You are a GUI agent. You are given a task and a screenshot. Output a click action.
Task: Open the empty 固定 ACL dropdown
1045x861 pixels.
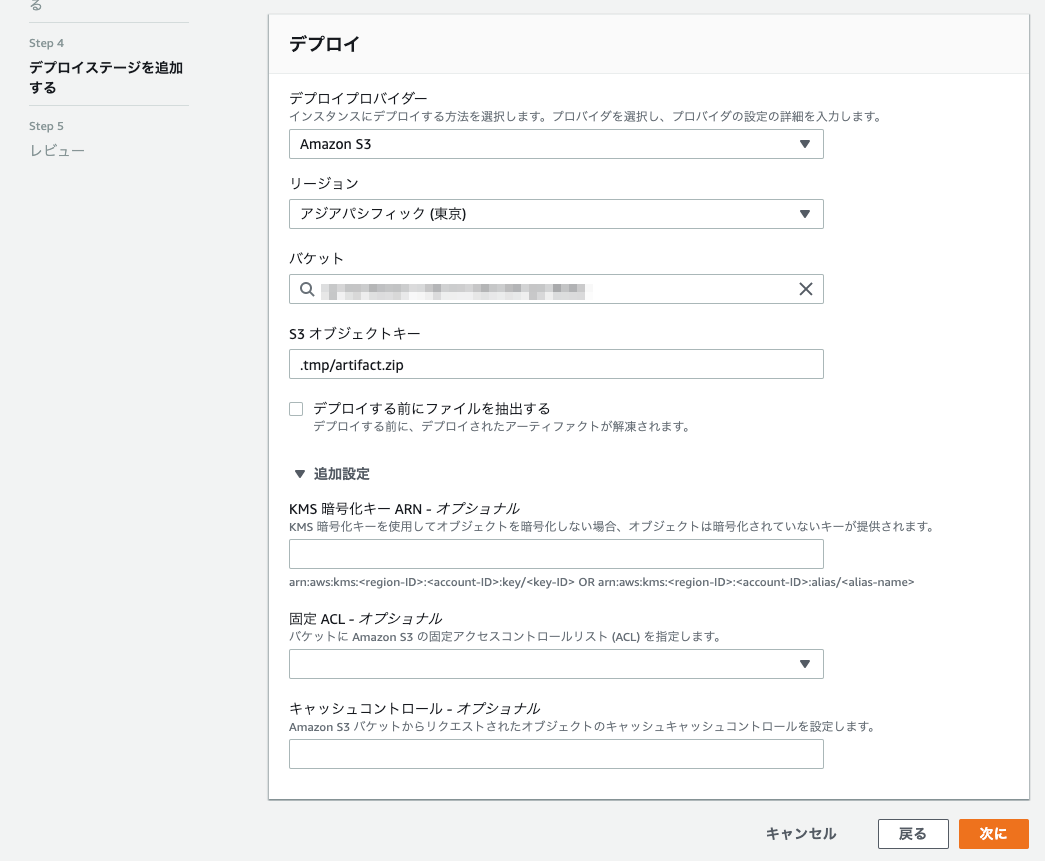tap(556, 664)
